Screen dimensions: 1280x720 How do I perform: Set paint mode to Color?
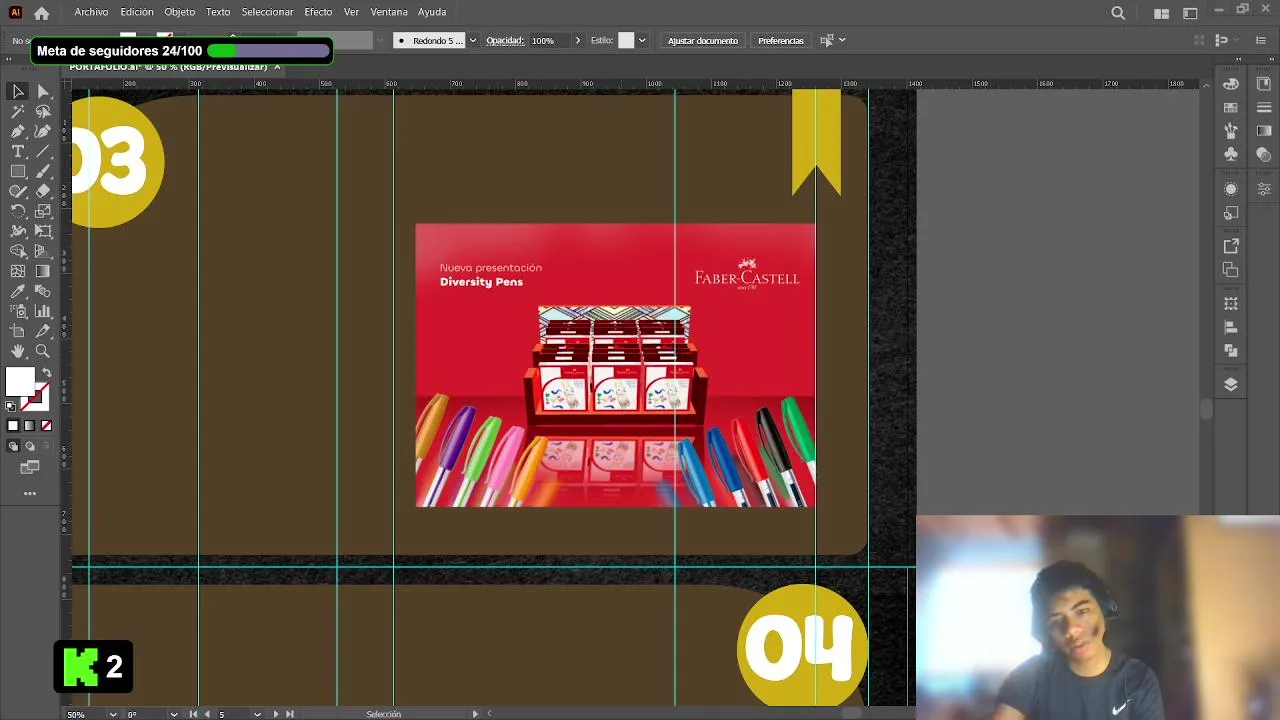pyautogui.click(x=13, y=426)
